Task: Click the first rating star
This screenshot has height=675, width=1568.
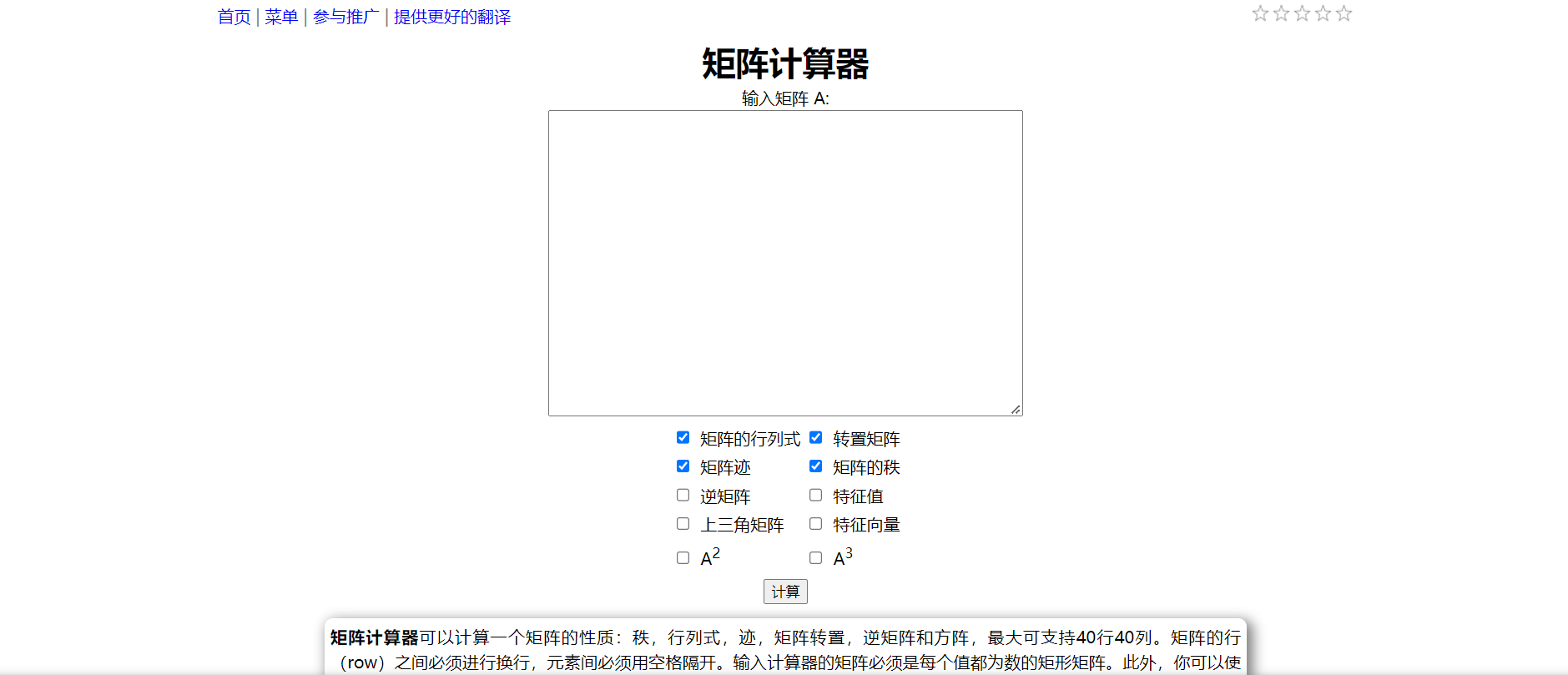Action: click(1260, 13)
